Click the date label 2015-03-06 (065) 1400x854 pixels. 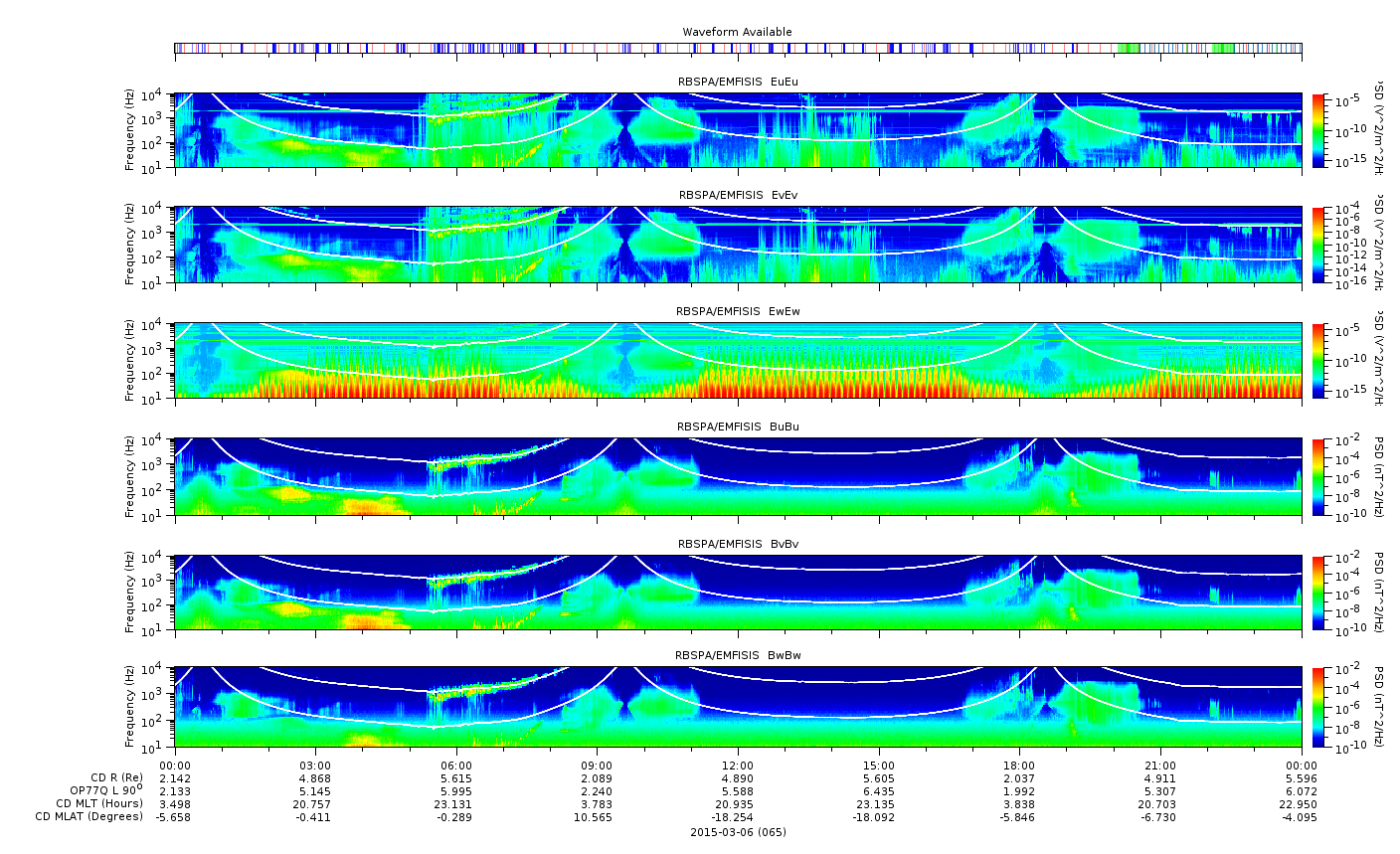(738, 832)
